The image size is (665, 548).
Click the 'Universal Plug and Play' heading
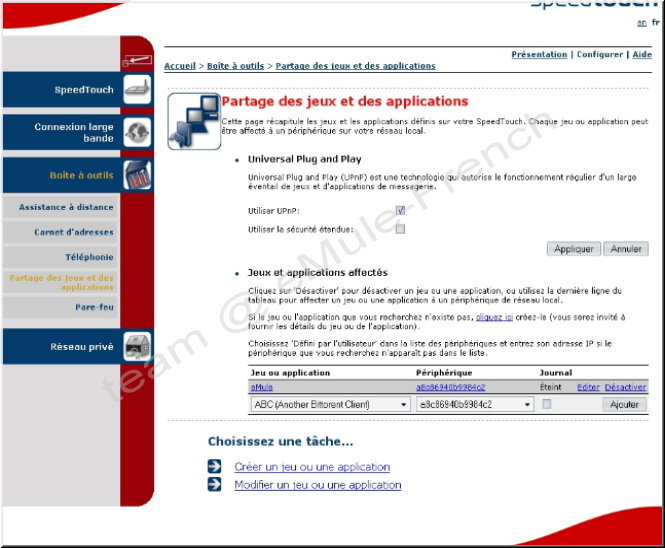[x=305, y=159]
